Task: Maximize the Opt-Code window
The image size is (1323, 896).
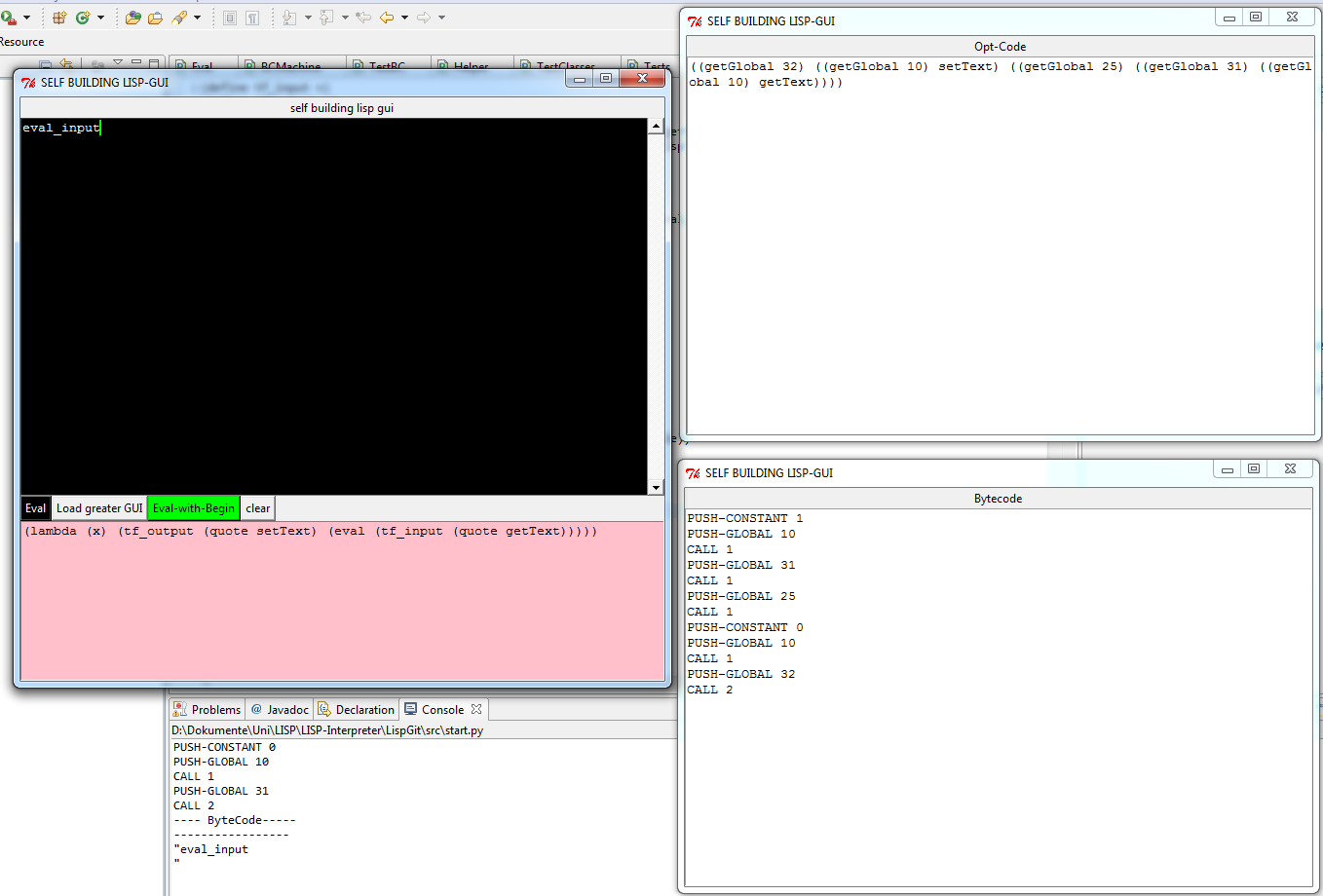Action: (x=1257, y=17)
